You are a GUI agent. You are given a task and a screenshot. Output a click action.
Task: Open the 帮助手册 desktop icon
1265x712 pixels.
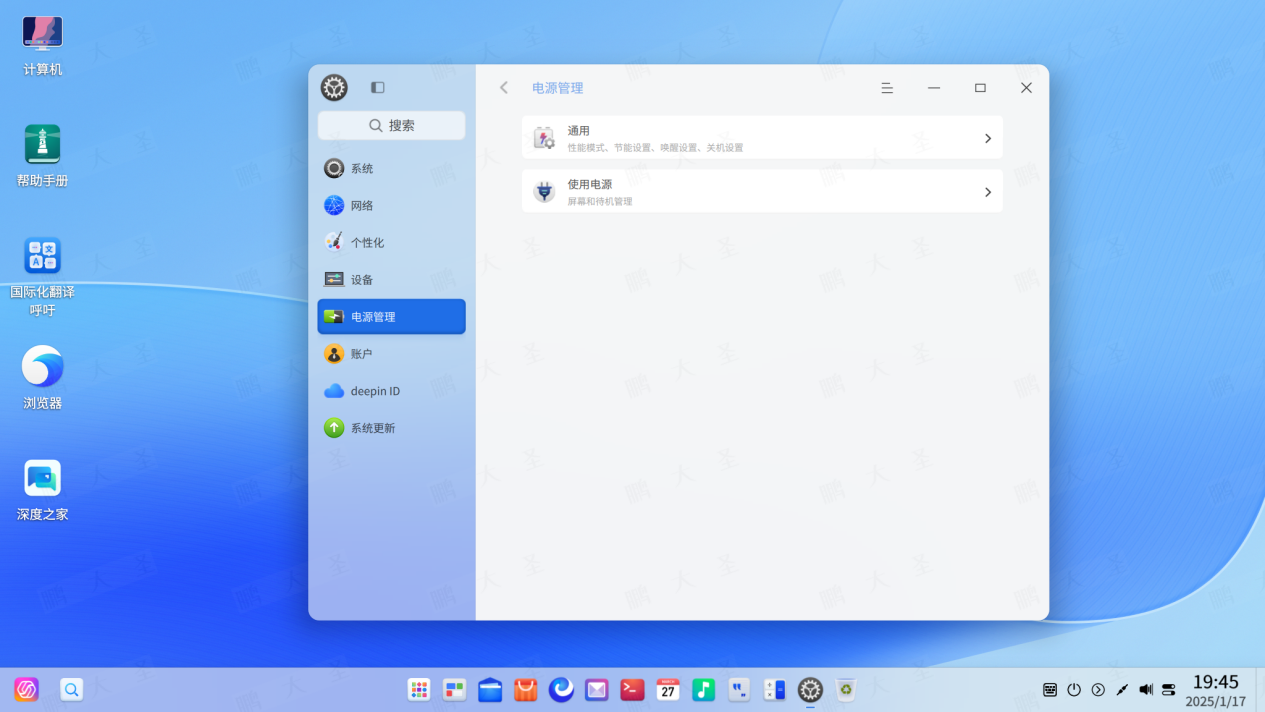tap(42, 156)
